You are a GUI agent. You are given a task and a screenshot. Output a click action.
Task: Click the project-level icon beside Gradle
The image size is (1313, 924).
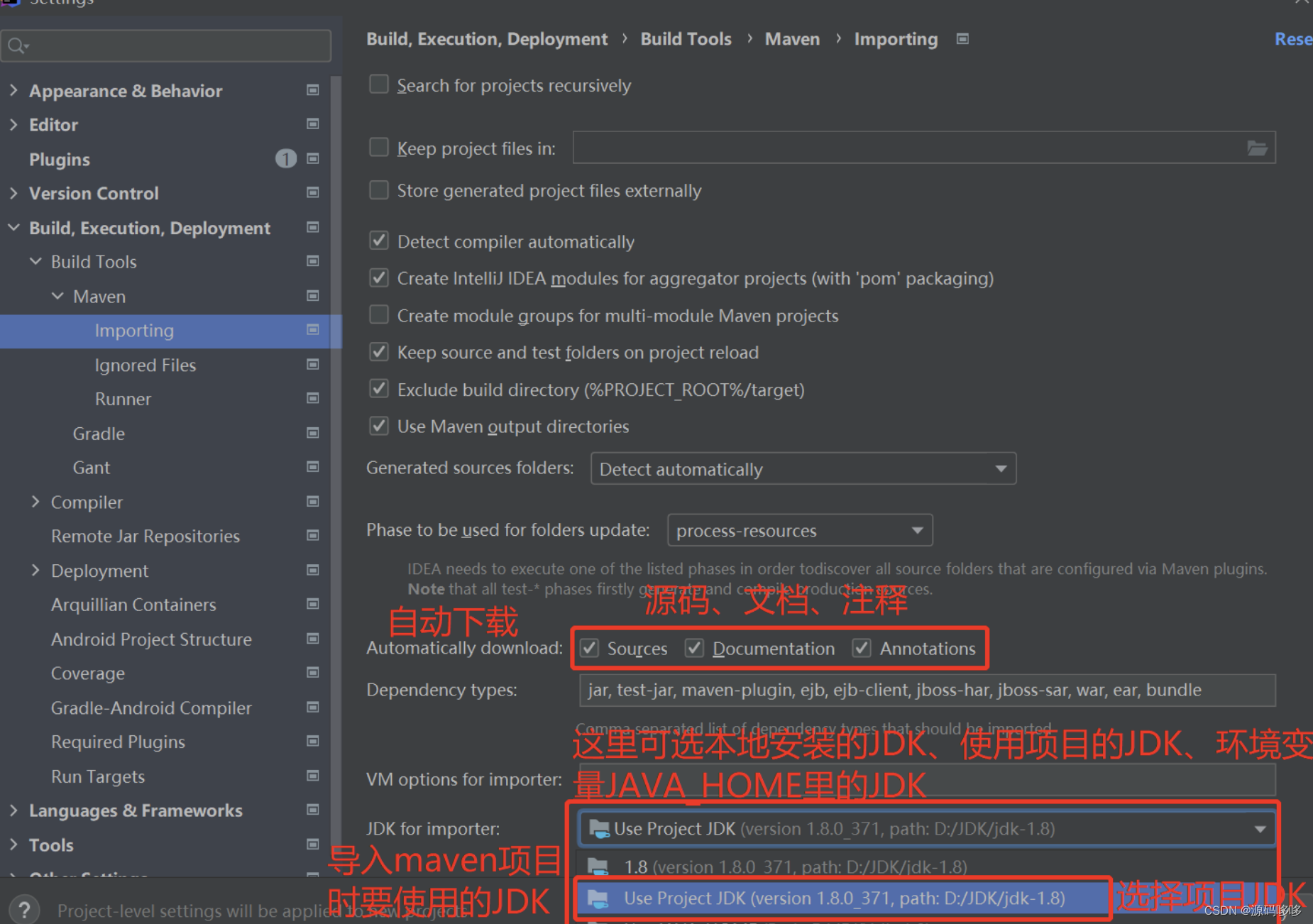point(312,433)
